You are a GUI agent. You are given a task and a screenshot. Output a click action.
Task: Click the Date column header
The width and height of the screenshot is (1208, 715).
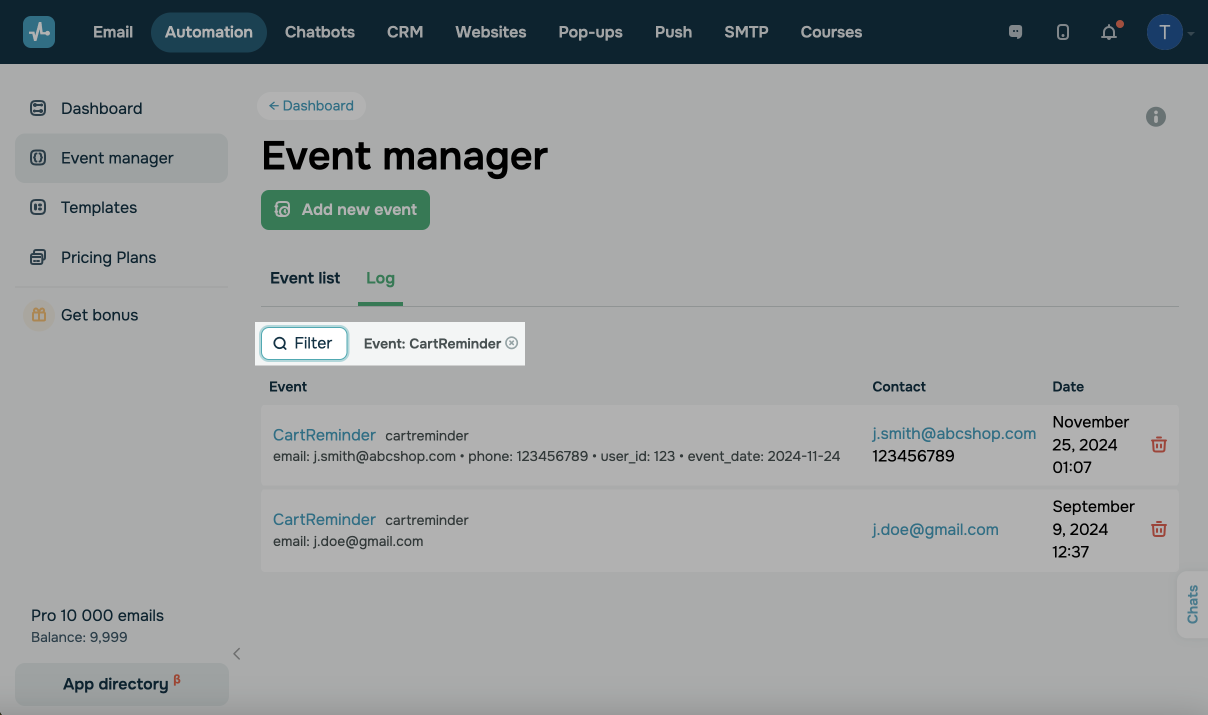coord(1068,387)
